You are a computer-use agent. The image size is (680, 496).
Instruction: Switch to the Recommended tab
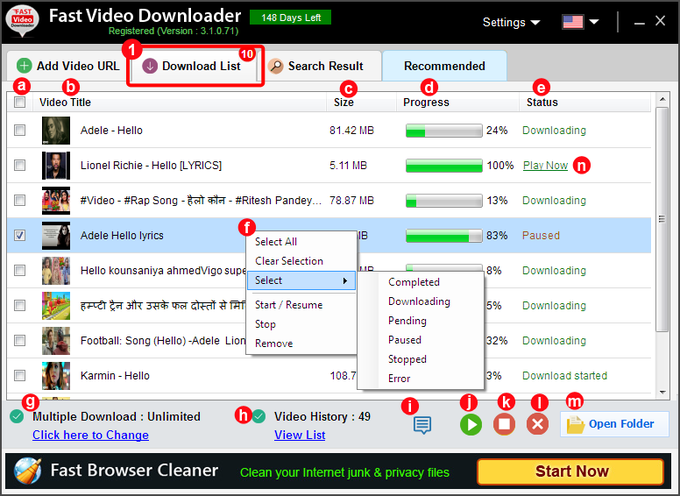click(444, 66)
